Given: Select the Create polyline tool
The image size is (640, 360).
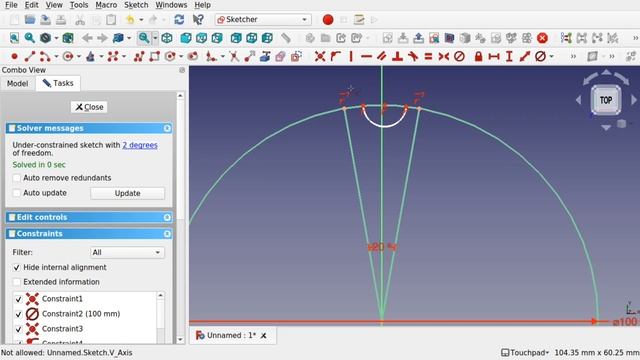Looking at the screenshot, I should click(139, 56).
